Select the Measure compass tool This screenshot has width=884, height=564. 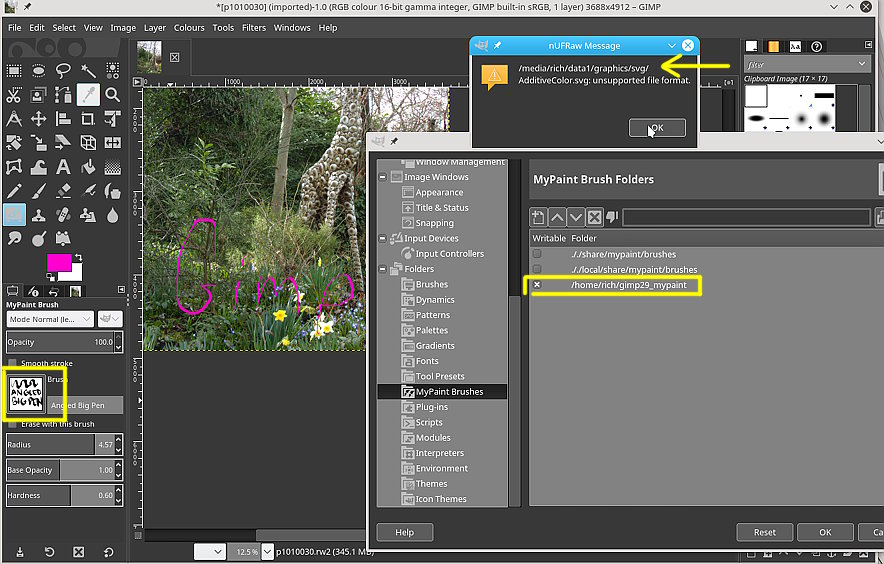pos(14,119)
